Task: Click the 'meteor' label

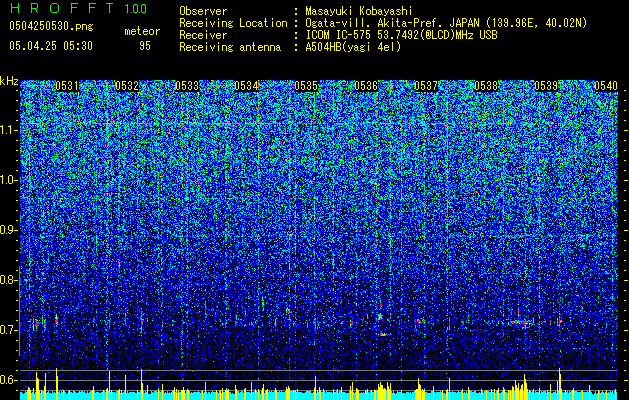Action: (x=142, y=31)
